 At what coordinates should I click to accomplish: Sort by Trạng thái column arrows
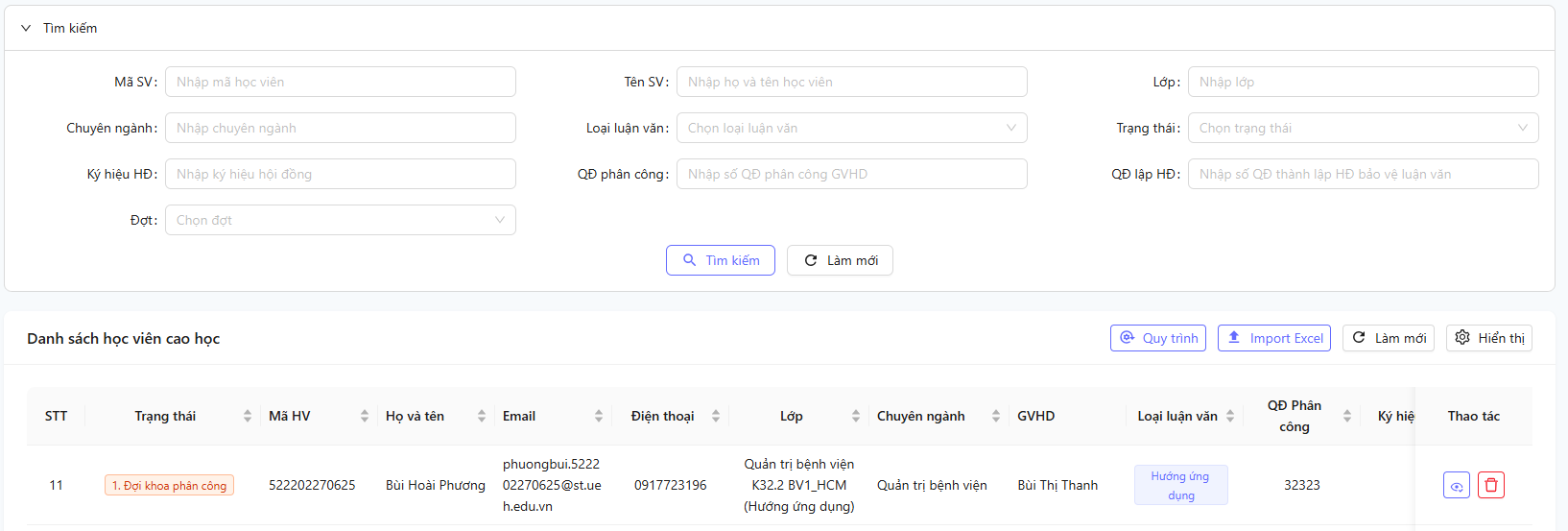coord(248,416)
